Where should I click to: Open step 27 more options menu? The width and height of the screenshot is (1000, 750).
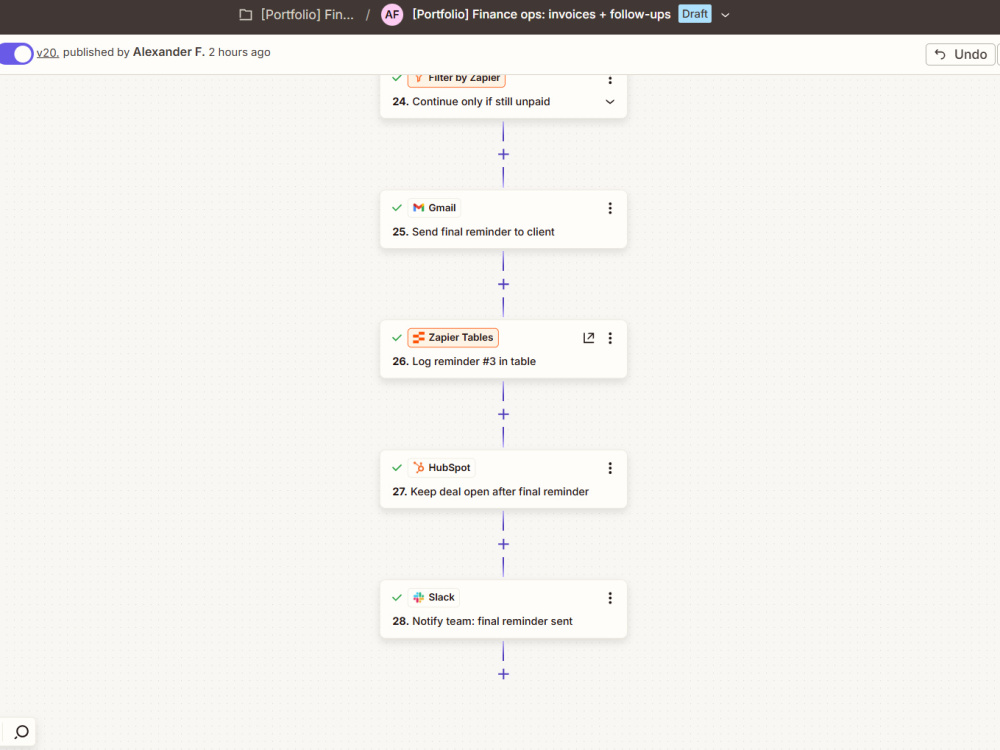coord(610,468)
